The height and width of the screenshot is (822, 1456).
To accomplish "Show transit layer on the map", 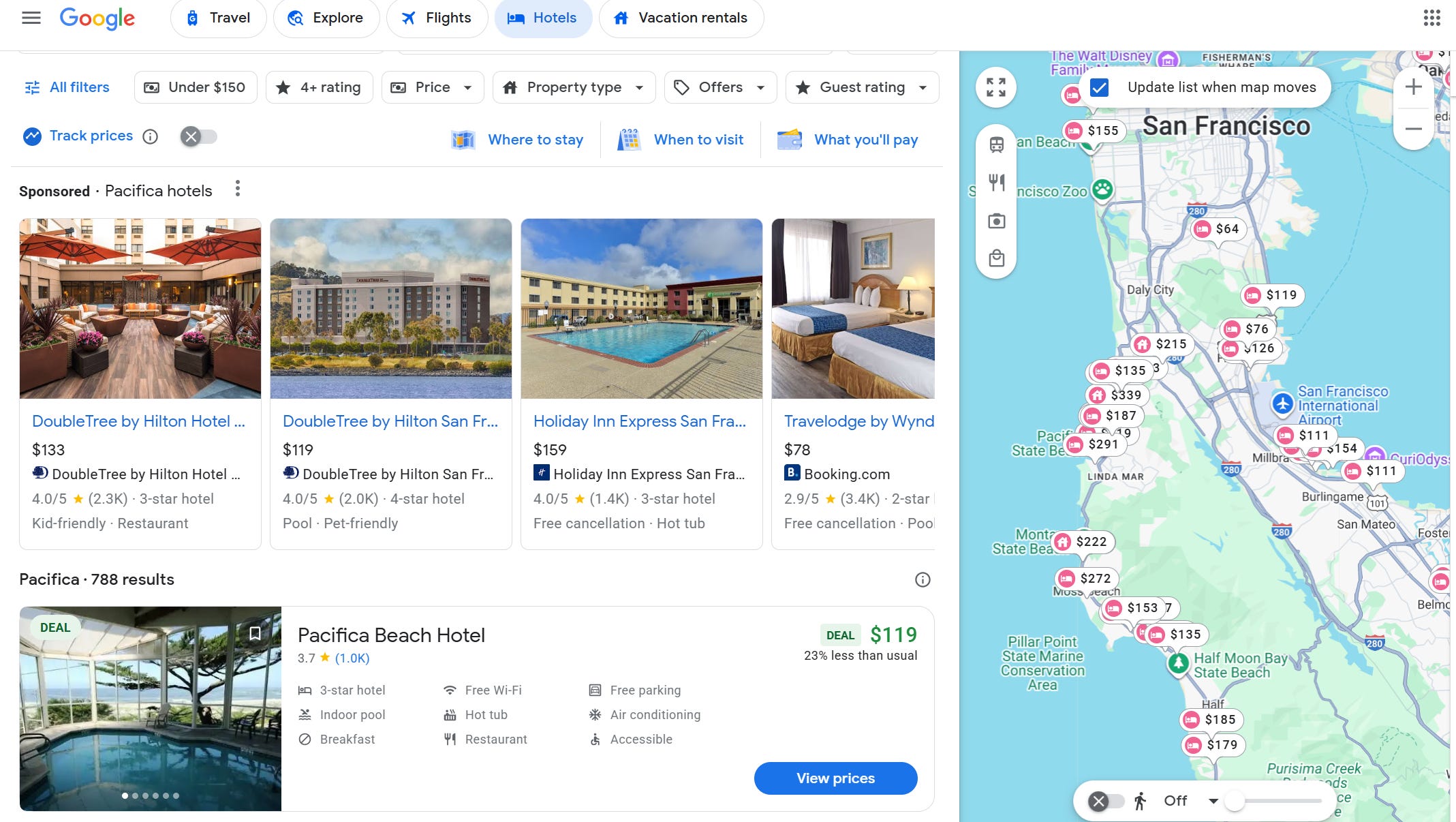I will click(996, 144).
